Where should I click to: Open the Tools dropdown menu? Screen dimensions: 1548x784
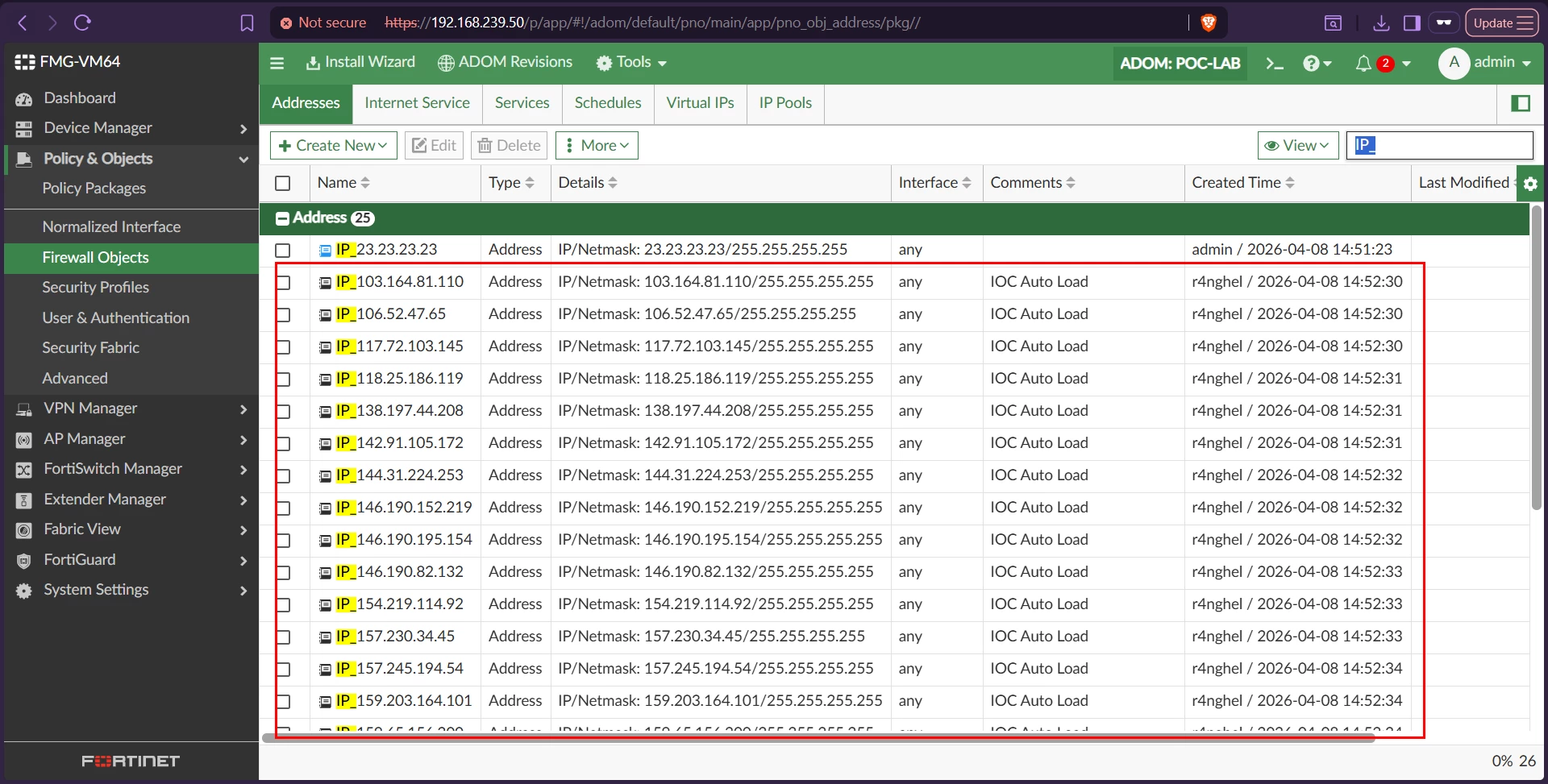coord(631,63)
